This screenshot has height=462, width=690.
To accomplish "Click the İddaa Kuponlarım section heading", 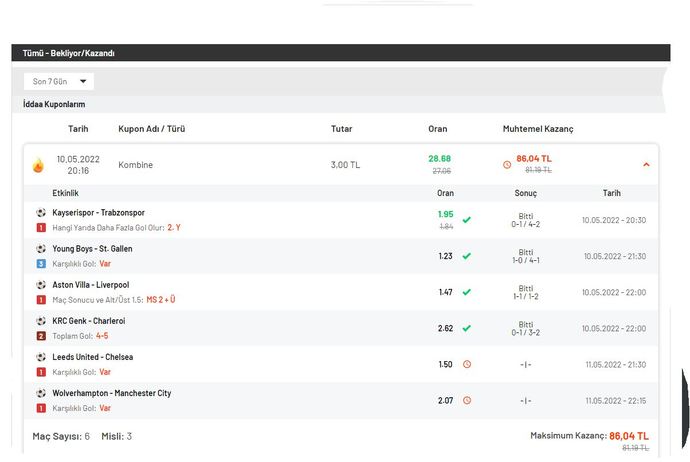I will click(54, 104).
